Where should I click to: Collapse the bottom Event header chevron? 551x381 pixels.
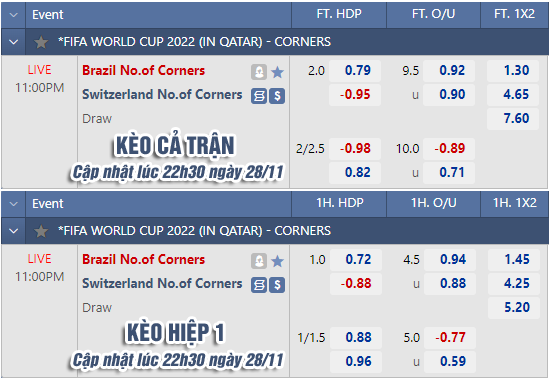pyautogui.click(x=13, y=204)
